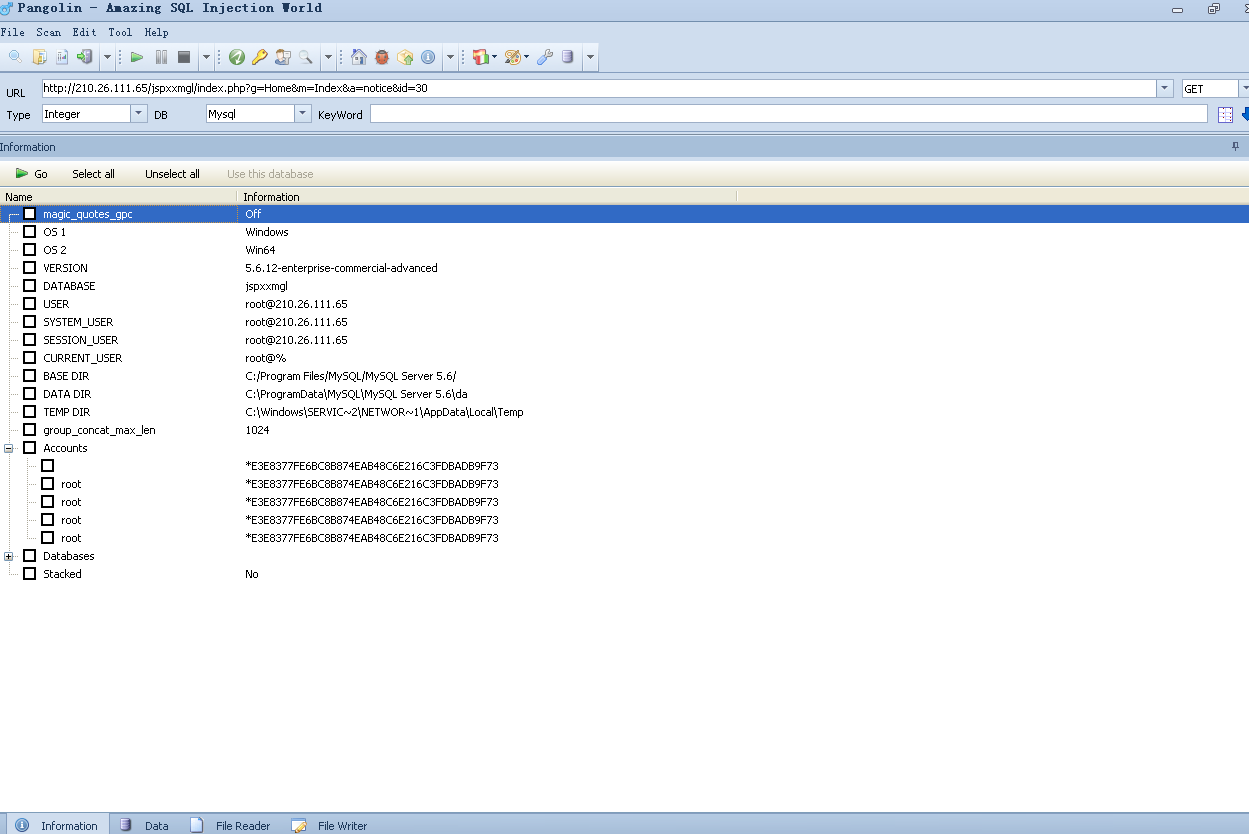Click the green arrow door exit icon
The image size is (1249, 834).
tap(85, 57)
